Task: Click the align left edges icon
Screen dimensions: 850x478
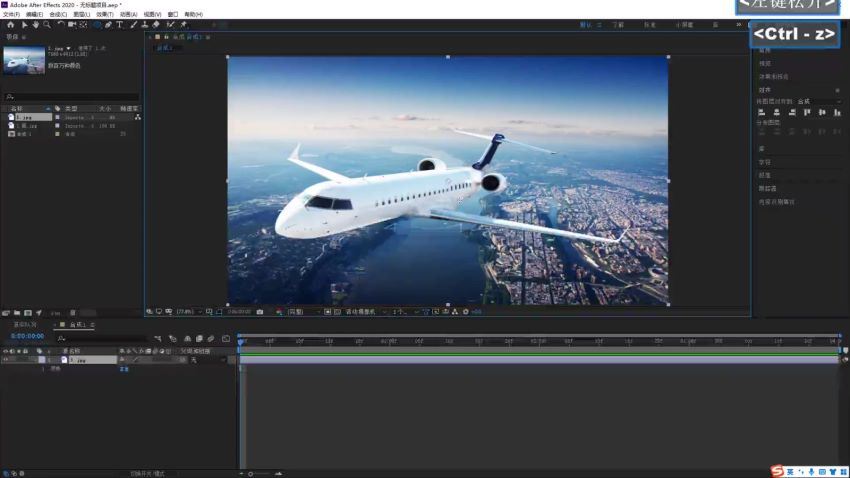Action: (x=762, y=112)
